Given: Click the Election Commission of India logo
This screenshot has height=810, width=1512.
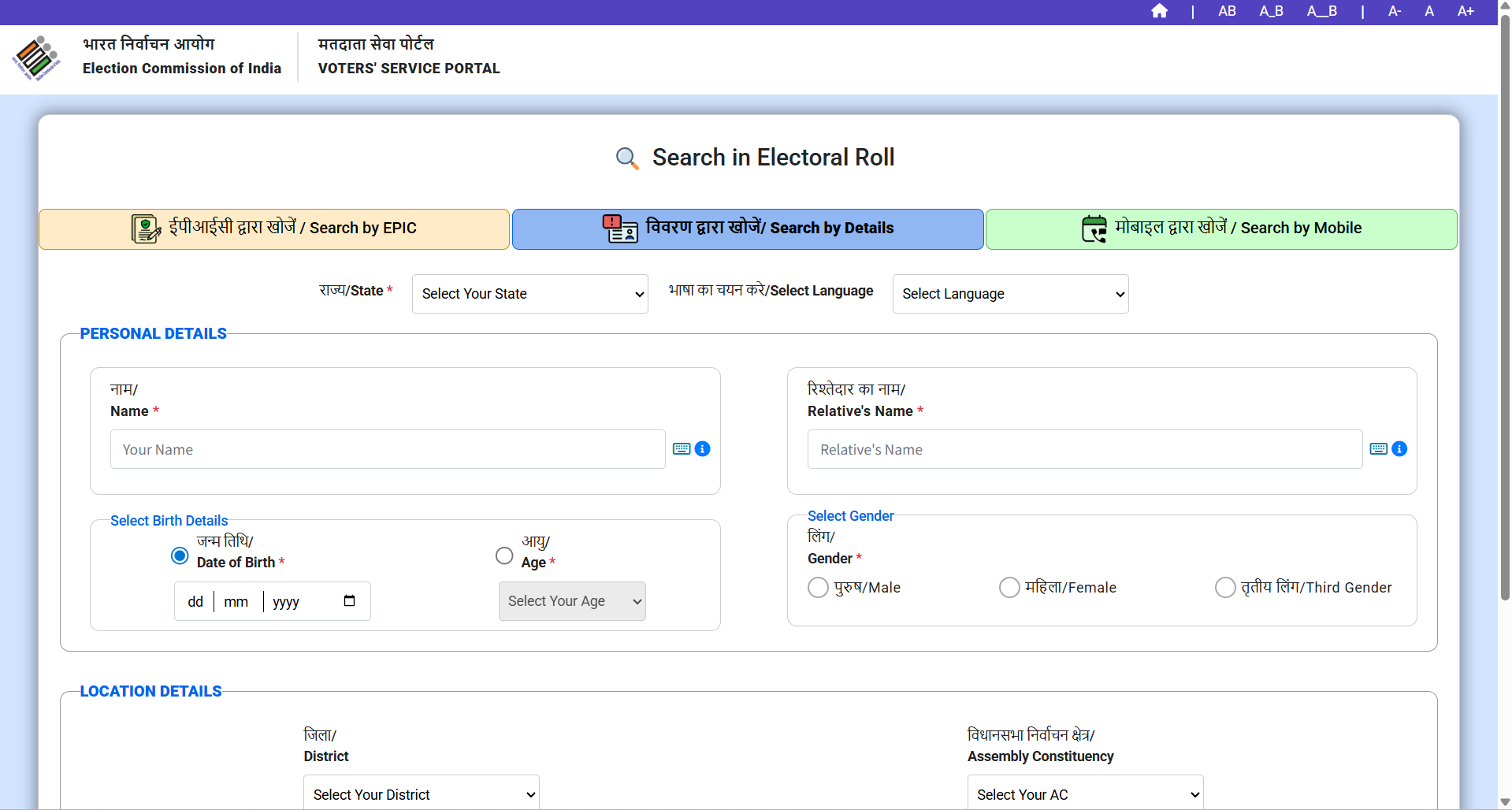Looking at the screenshot, I should tap(36, 58).
